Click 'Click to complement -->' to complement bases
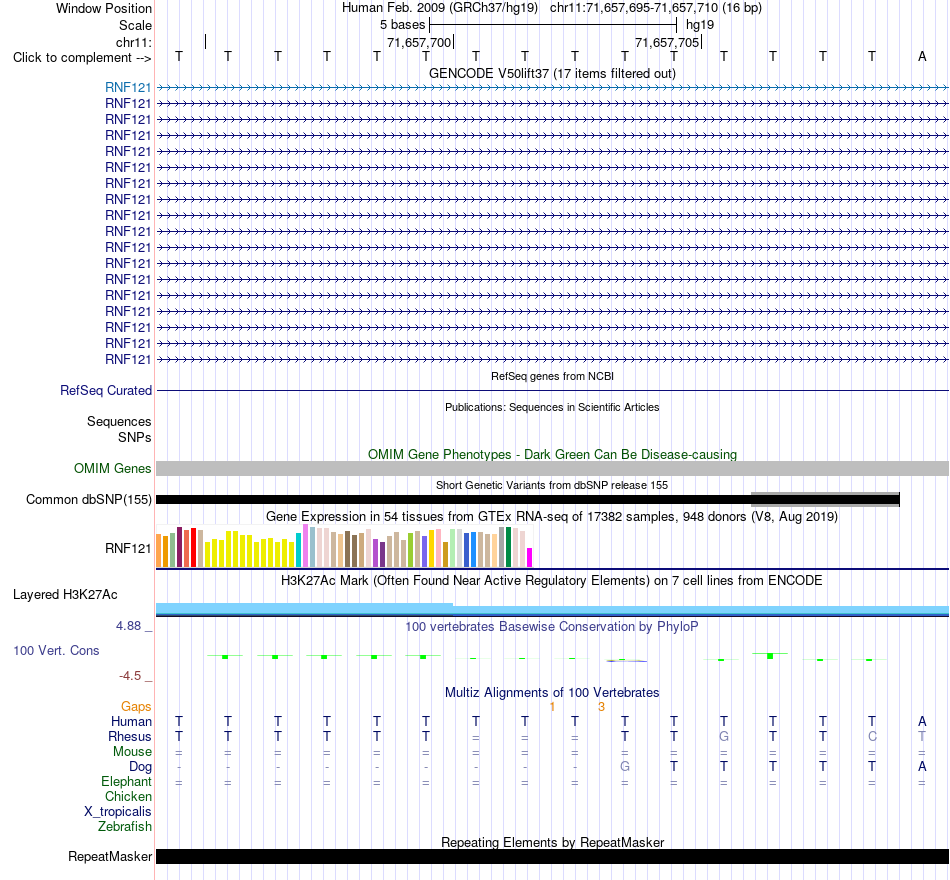The width and height of the screenshot is (950, 880). (x=82, y=58)
